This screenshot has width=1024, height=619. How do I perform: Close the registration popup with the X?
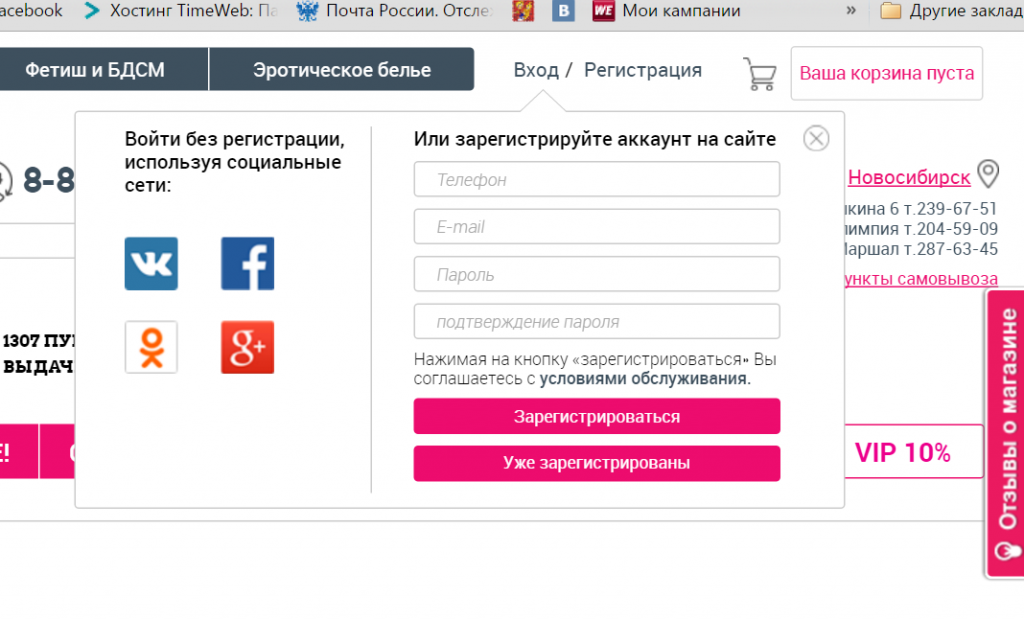pos(815,138)
